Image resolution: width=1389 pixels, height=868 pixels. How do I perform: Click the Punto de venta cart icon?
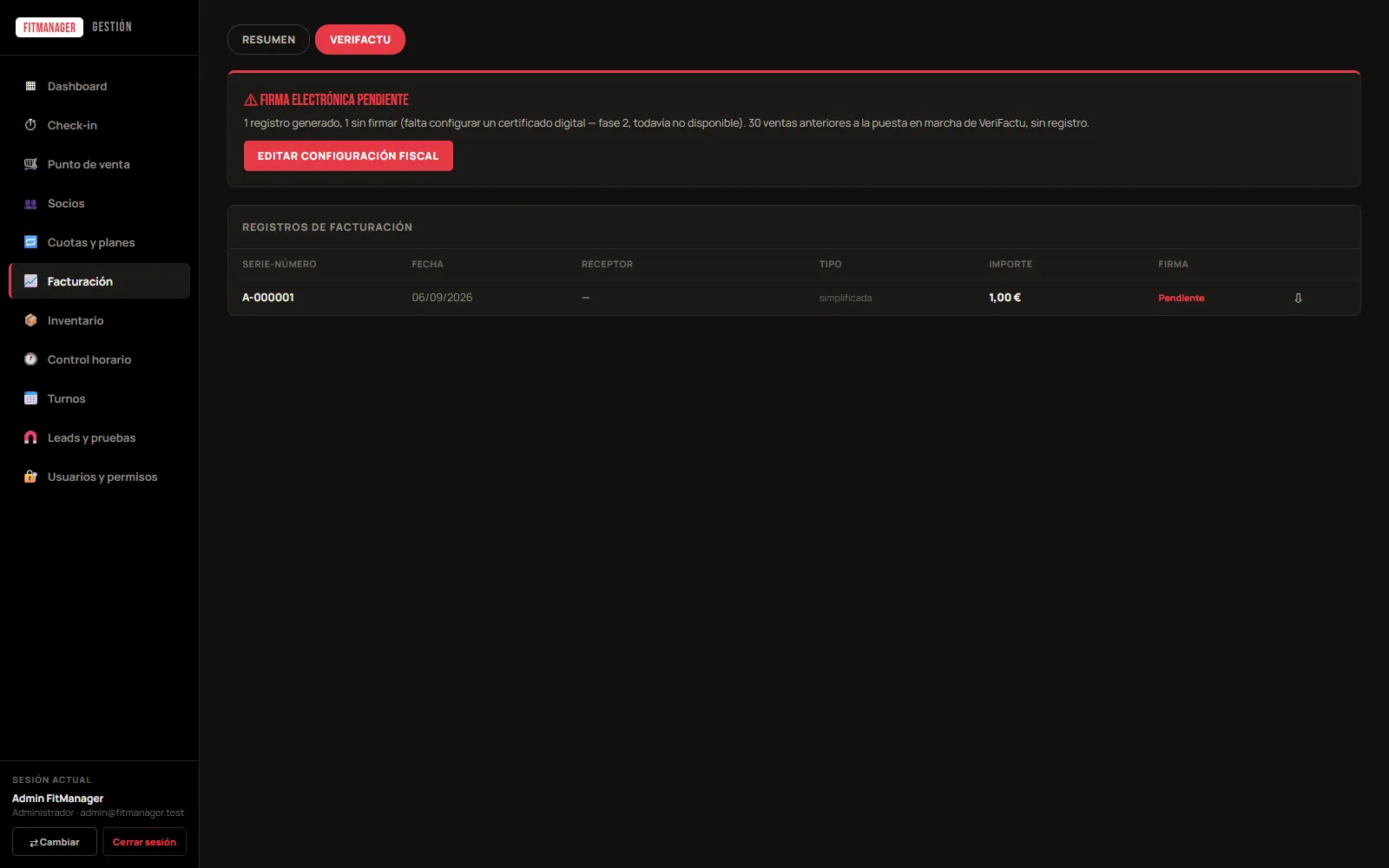(x=30, y=164)
